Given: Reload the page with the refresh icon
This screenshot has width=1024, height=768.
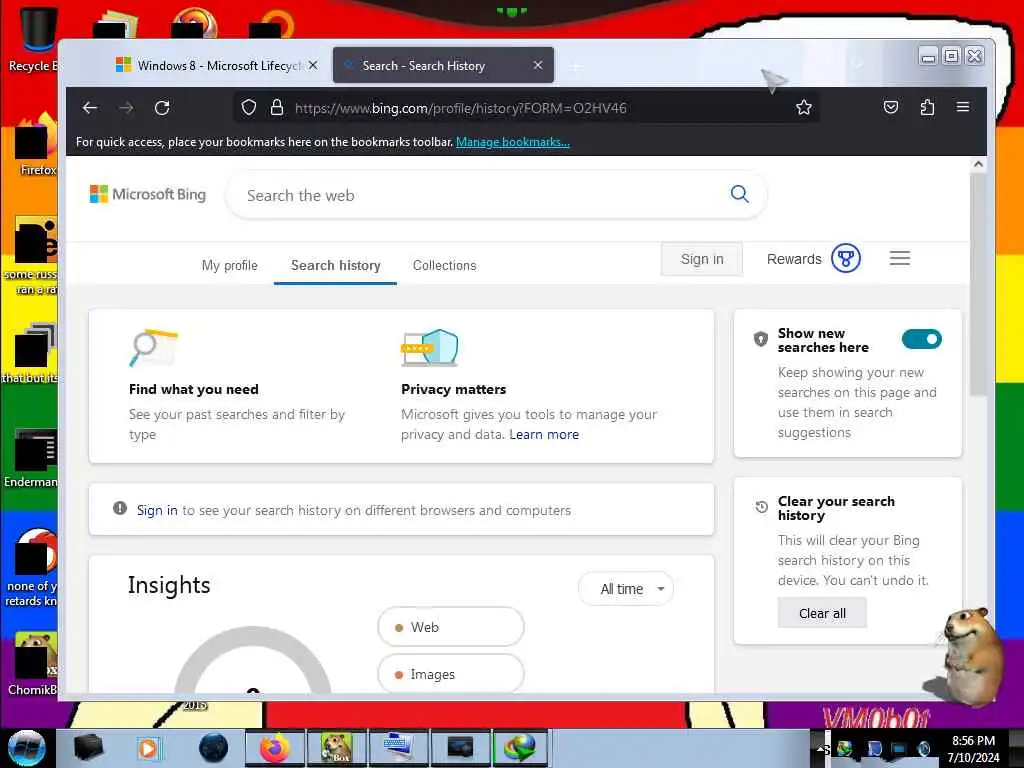Looking at the screenshot, I should click(x=162, y=108).
